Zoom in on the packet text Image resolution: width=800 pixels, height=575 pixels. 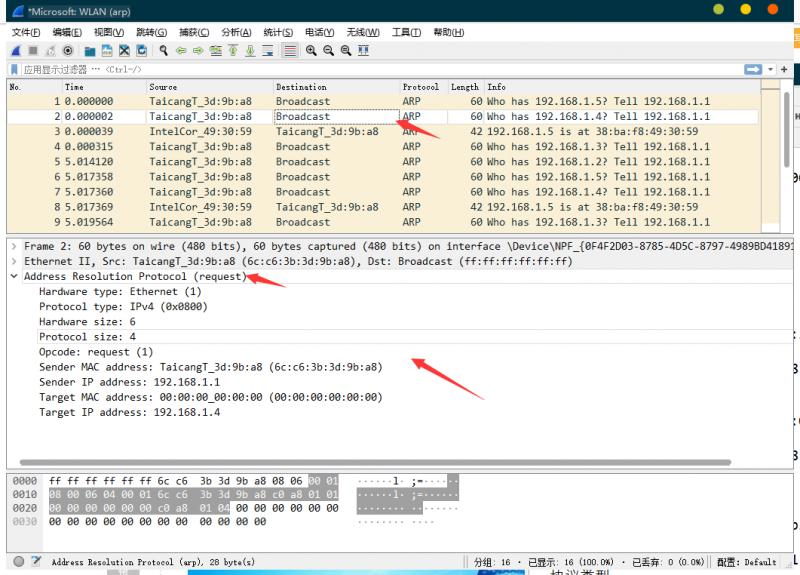(x=311, y=51)
